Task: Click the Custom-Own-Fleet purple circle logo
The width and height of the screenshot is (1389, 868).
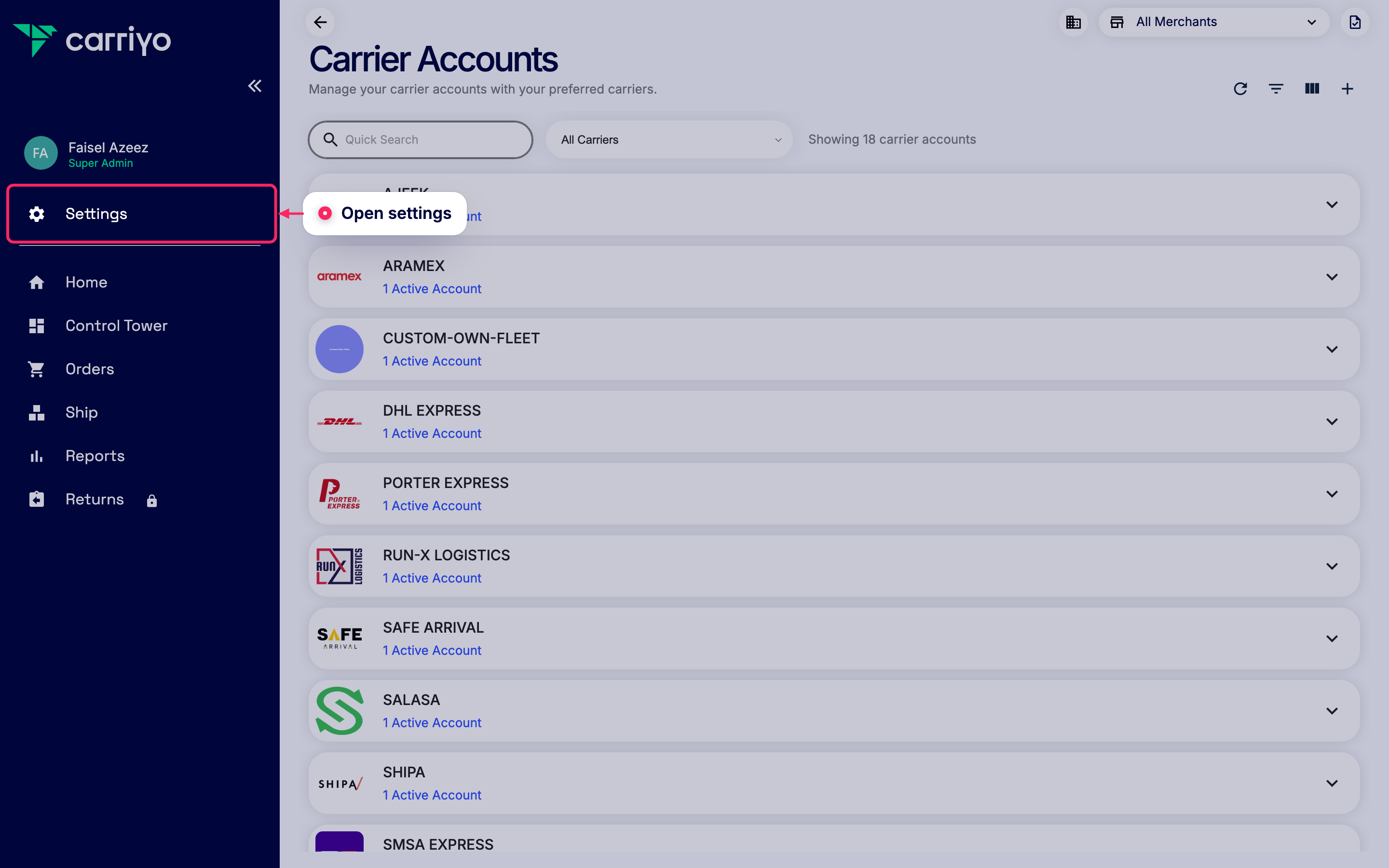Action: point(339,349)
